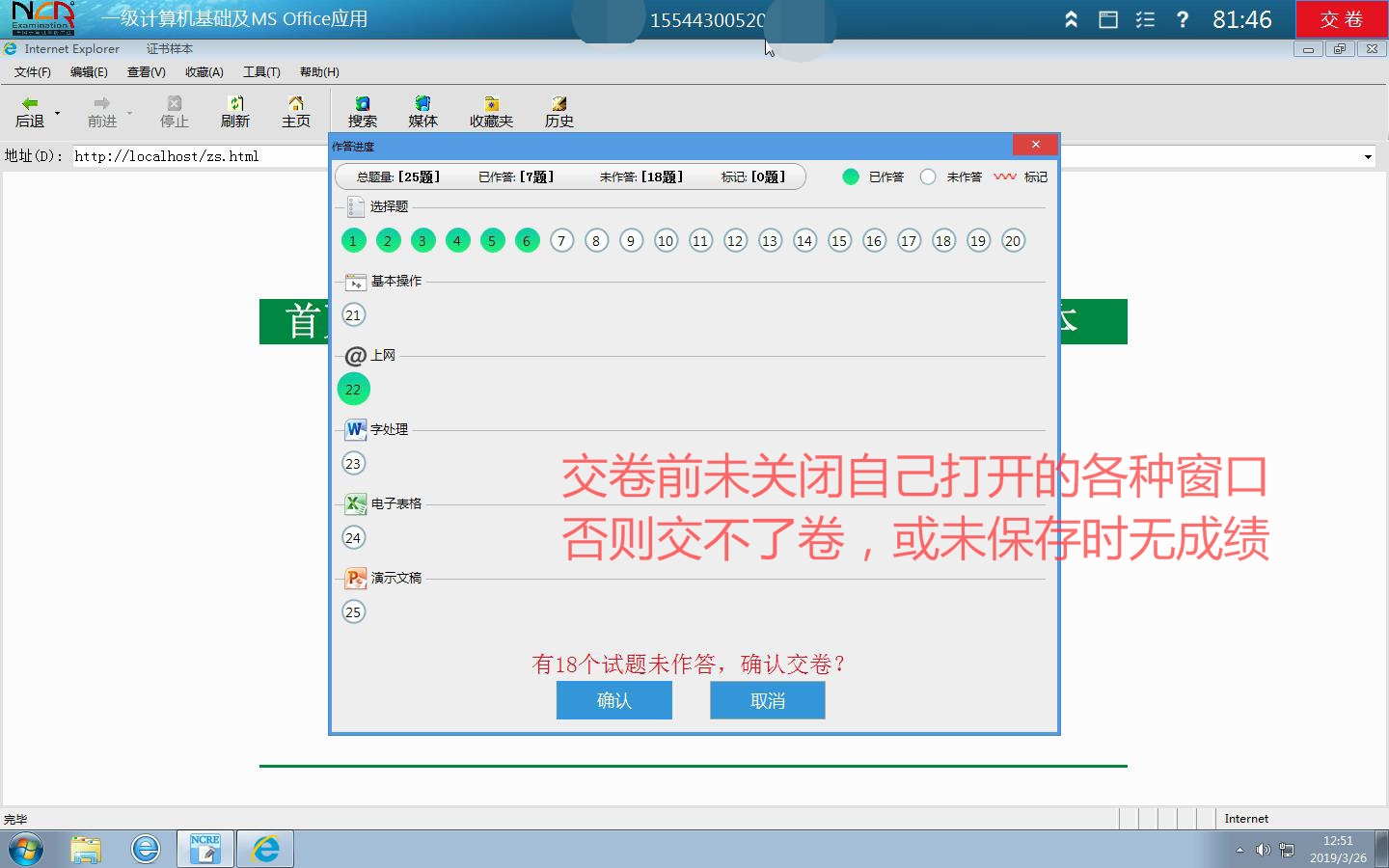This screenshot has width=1389, height=868.
Task: Click the collapse double-chevron icon in exam header
Action: click(x=1071, y=19)
